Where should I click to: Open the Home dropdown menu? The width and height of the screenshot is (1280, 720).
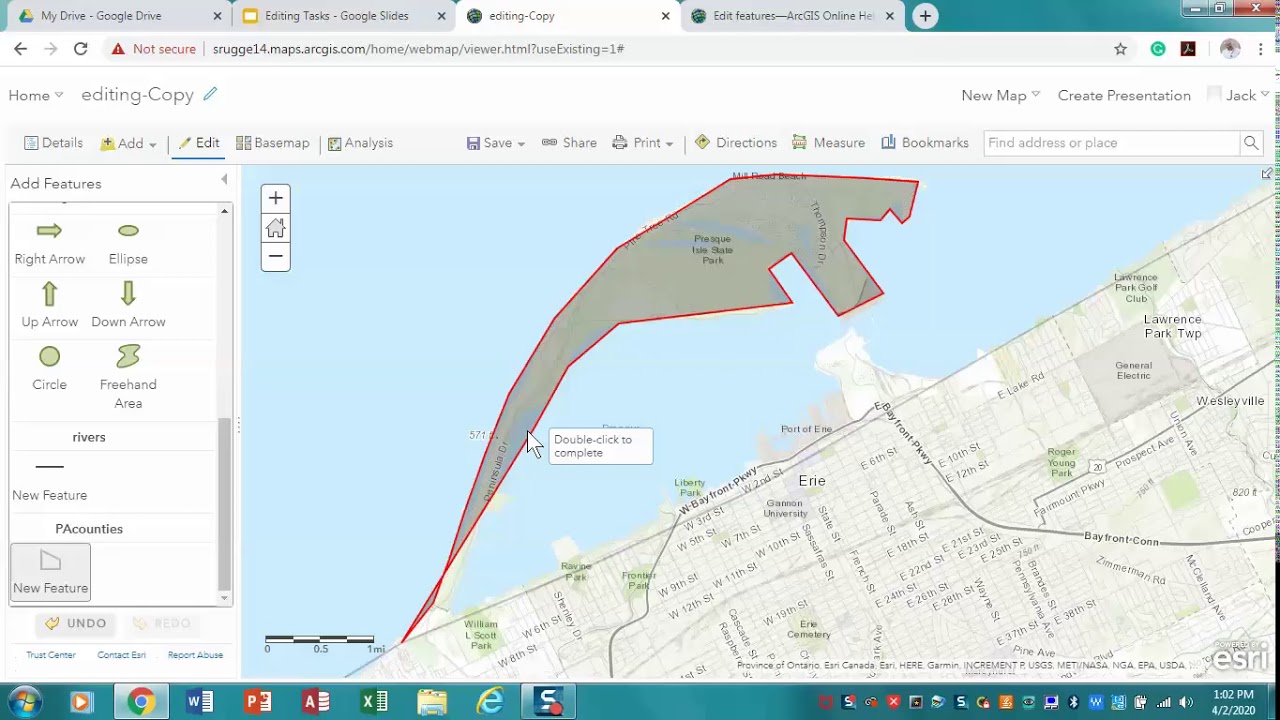point(36,95)
